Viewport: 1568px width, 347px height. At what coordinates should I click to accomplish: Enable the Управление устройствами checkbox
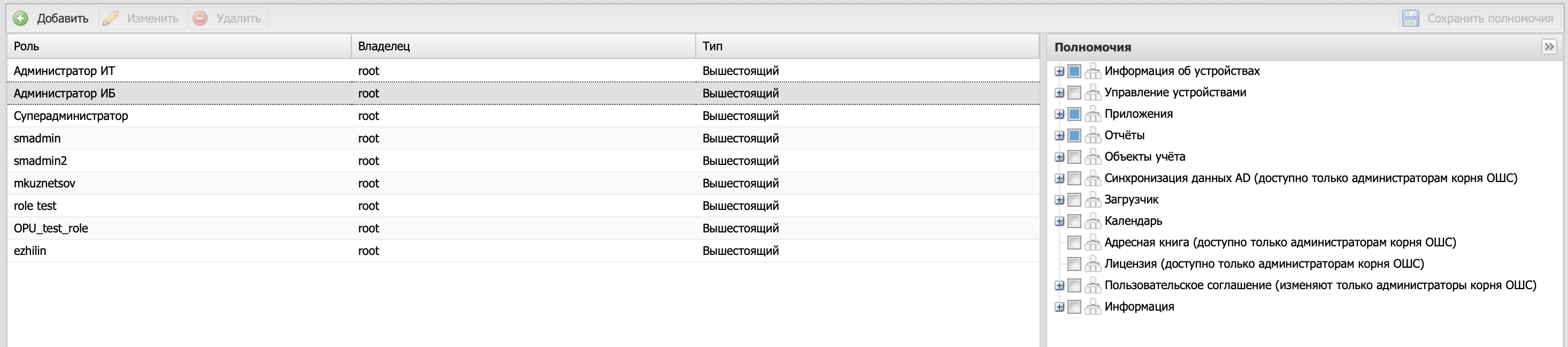click(x=1074, y=93)
